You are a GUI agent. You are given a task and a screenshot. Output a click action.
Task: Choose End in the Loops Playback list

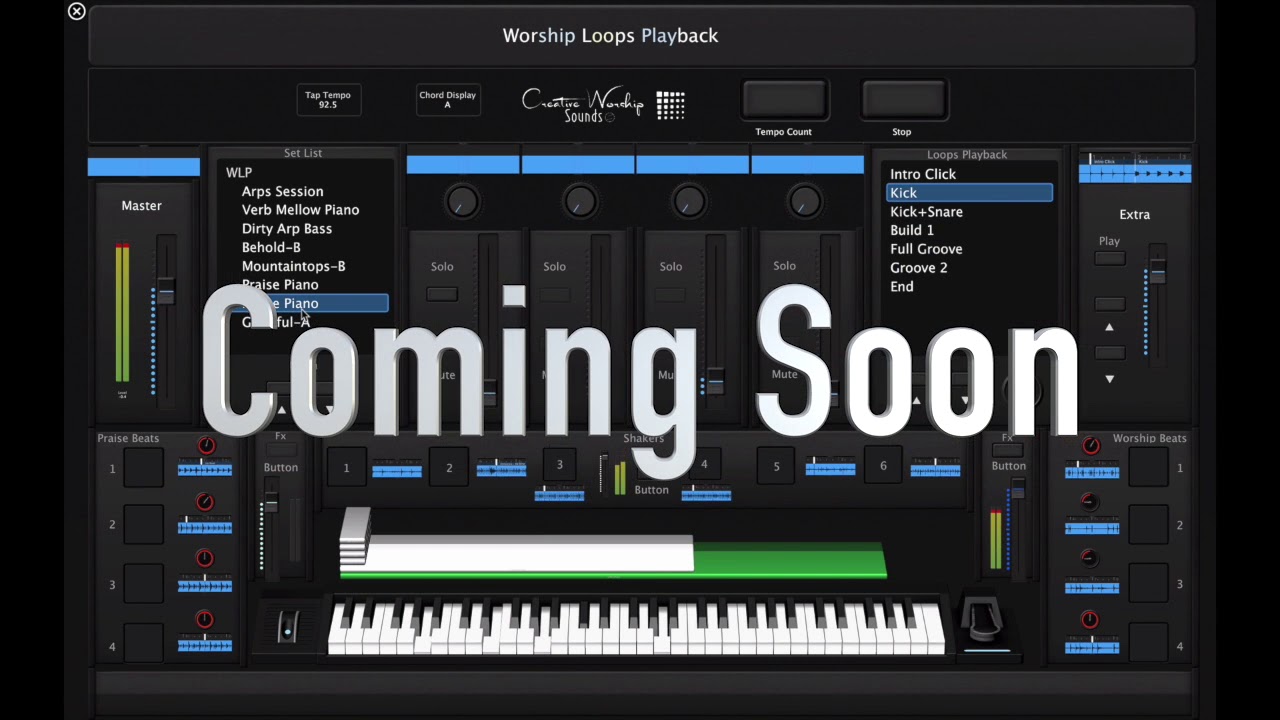pyautogui.click(x=901, y=287)
